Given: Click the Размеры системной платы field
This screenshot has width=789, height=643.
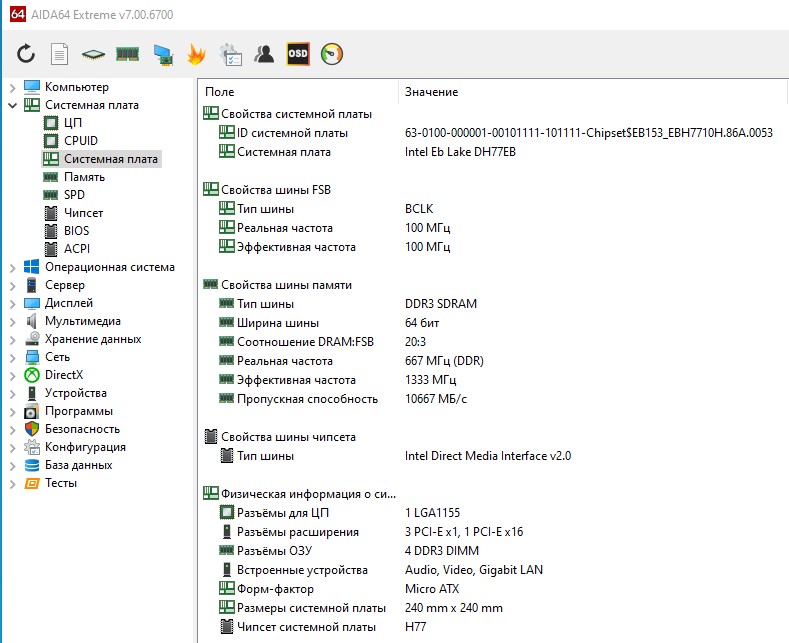Looking at the screenshot, I should 311,608.
